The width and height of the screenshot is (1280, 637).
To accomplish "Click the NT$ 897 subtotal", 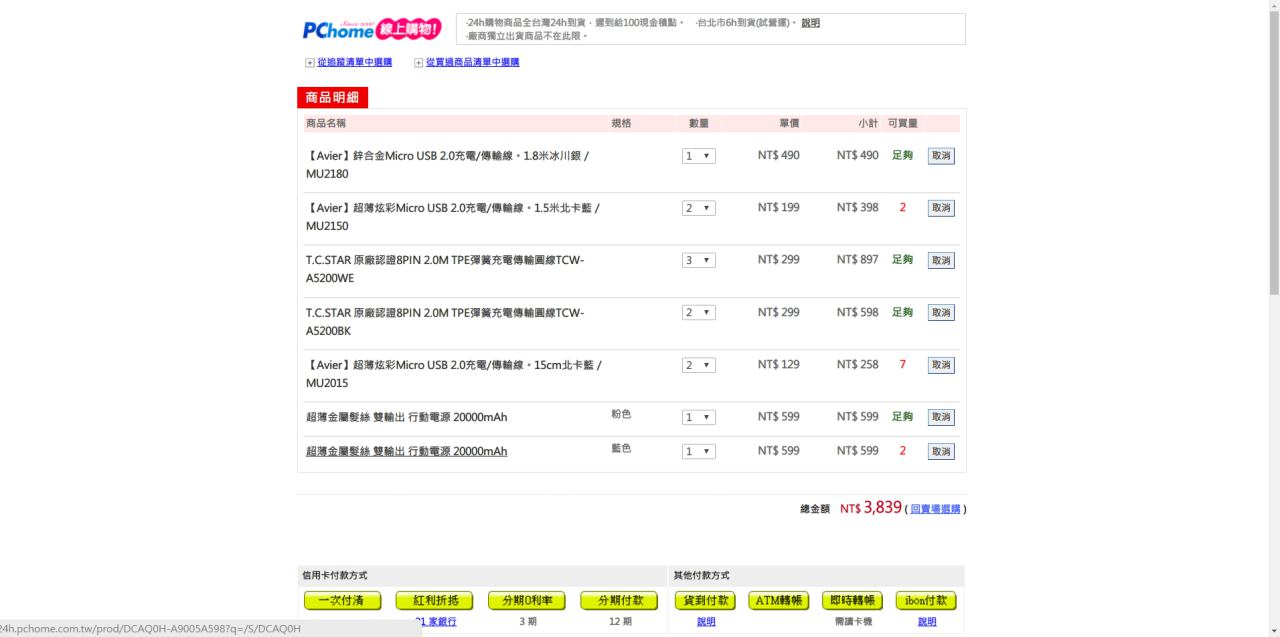I will (857, 260).
